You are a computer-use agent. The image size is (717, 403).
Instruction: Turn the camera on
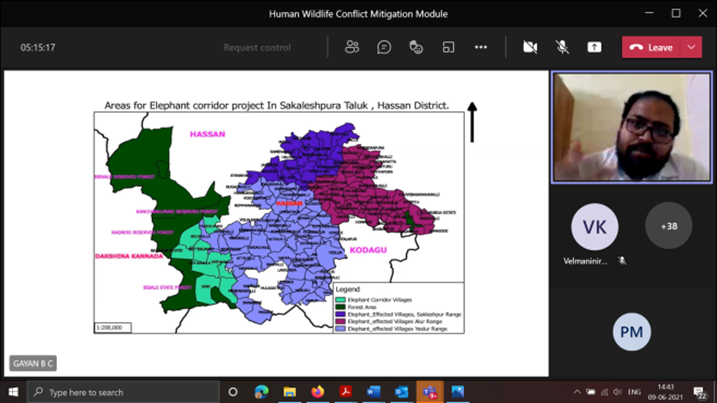tap(530, 47)
